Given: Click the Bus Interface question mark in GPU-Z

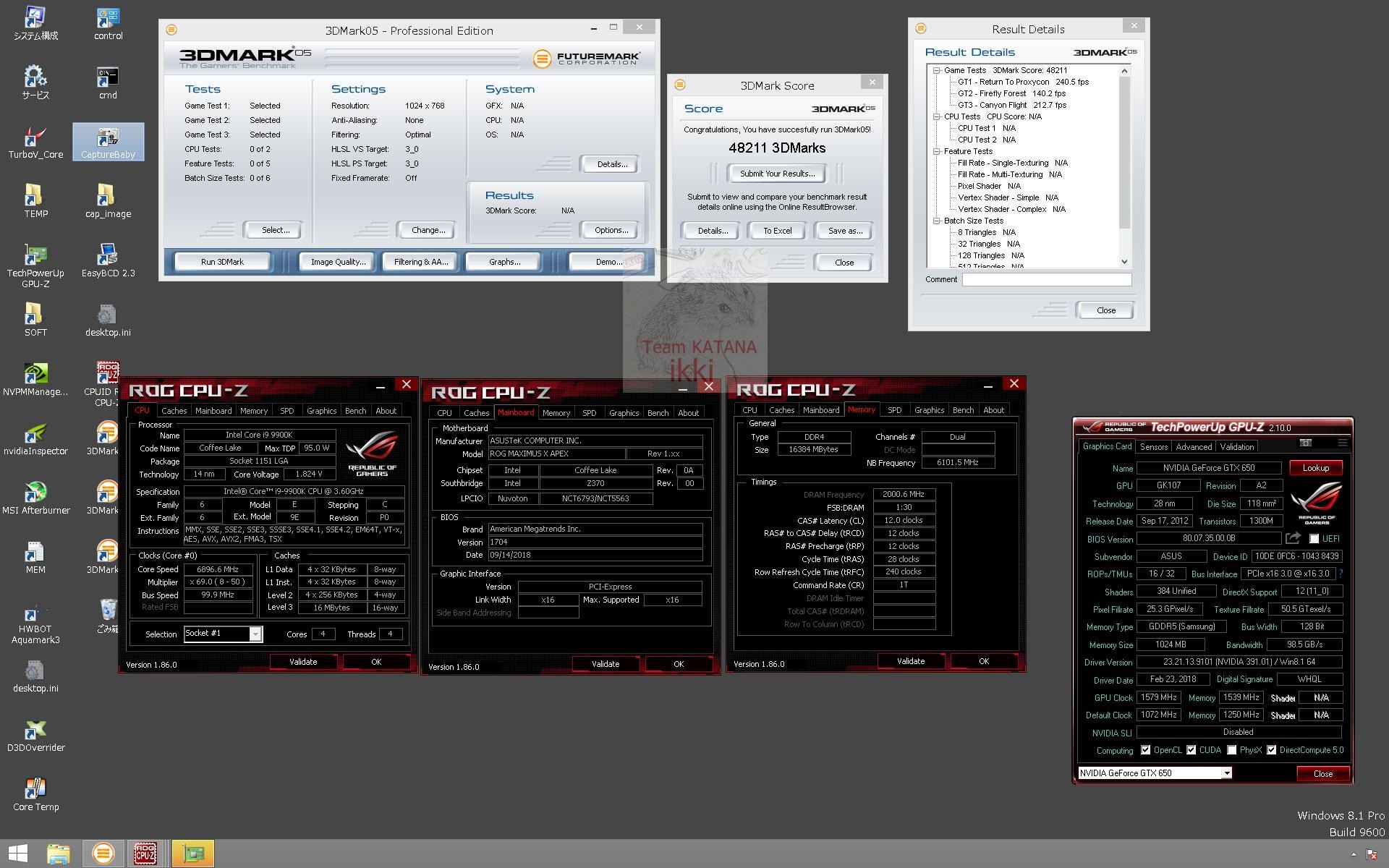Looking at the screenshot, I should pyautogui.click(x=1341, y=574).
